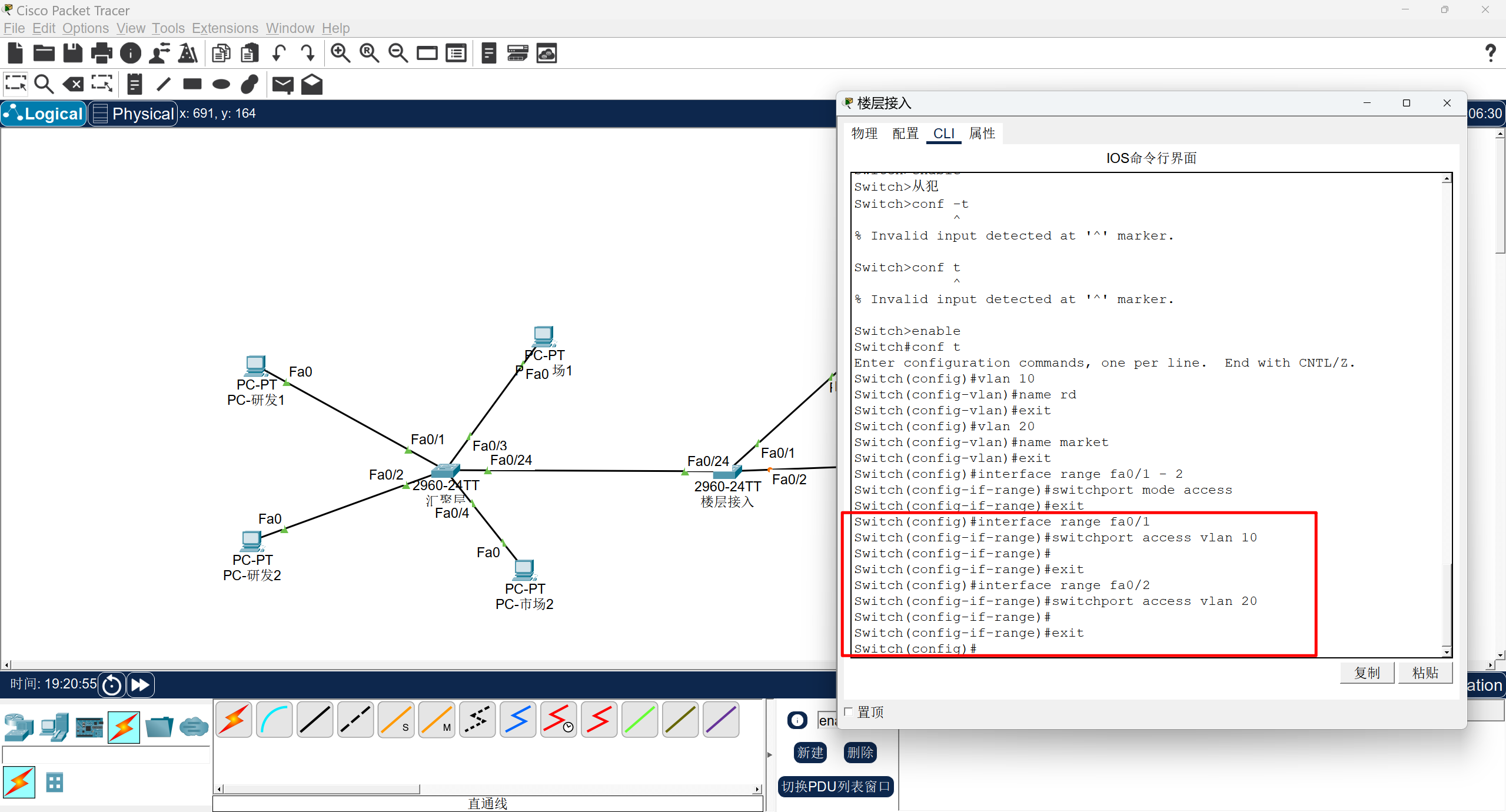Open the Extensions menu
This screenshot has height=812, width=1506.
pyautogui.click(x=225, y=28)
